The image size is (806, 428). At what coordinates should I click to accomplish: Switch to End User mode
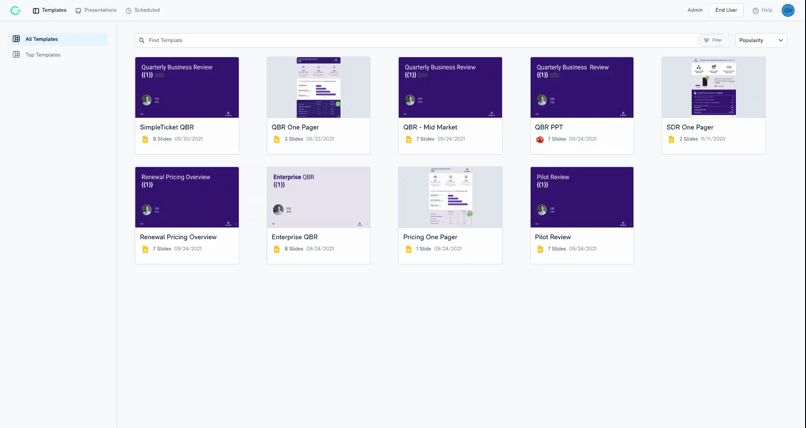726,10
